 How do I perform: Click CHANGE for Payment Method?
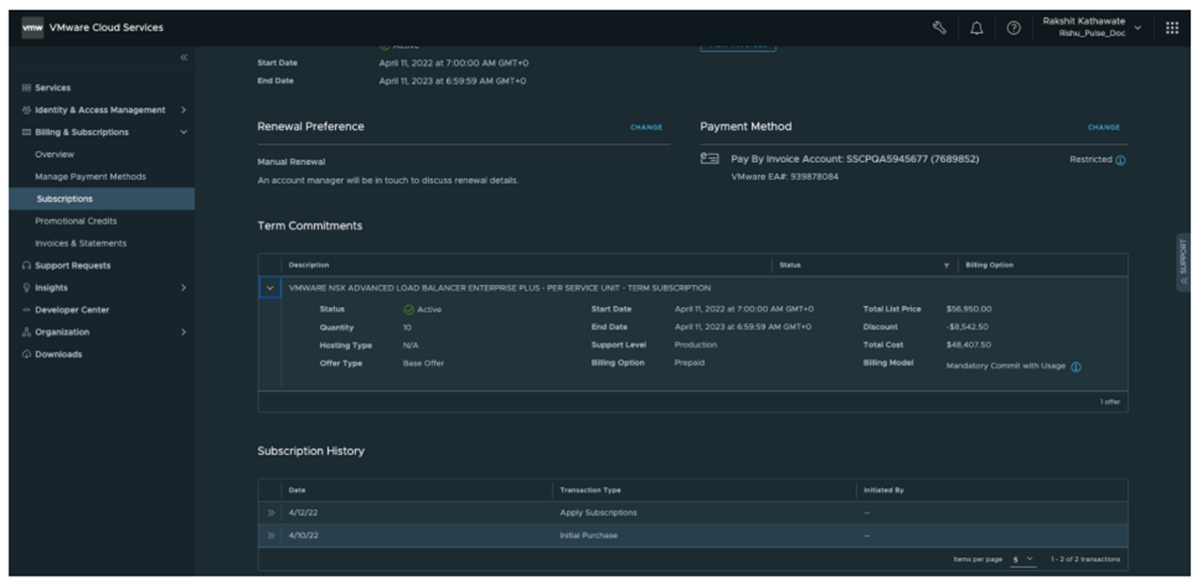[1103, 127]
